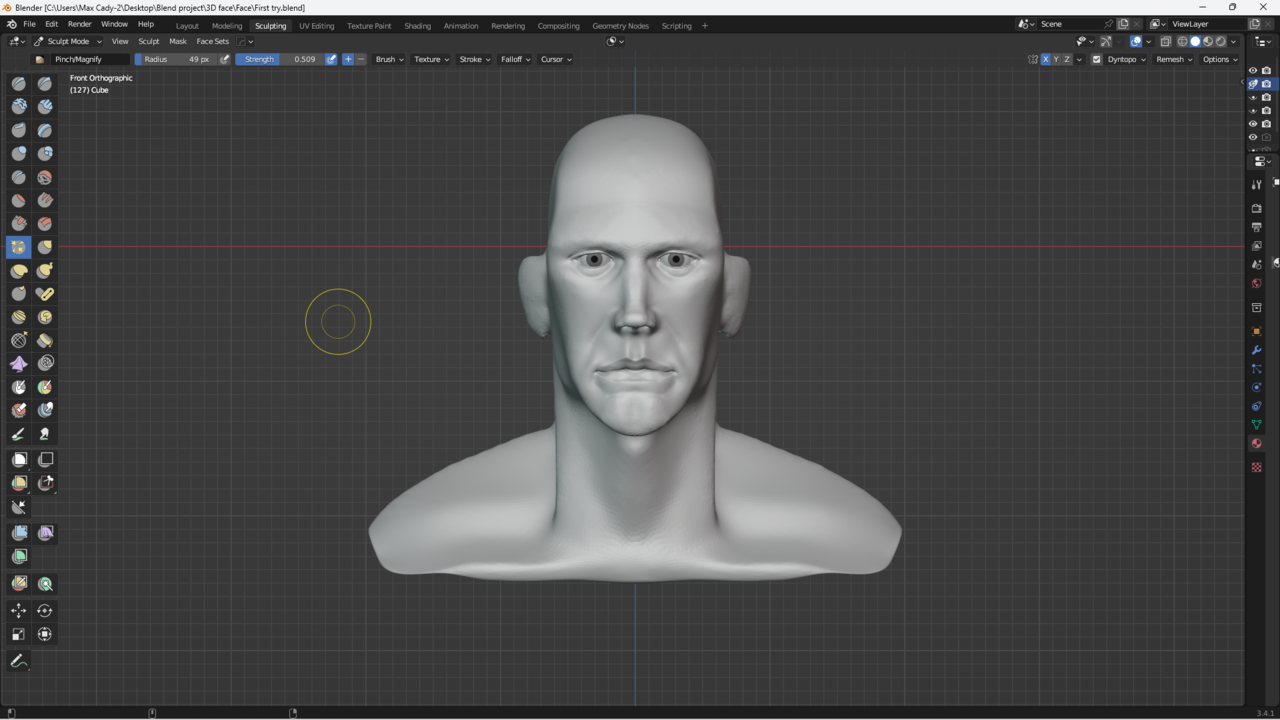
Task: Select the Clay Strips brush
Action: (x=45, y=106)
